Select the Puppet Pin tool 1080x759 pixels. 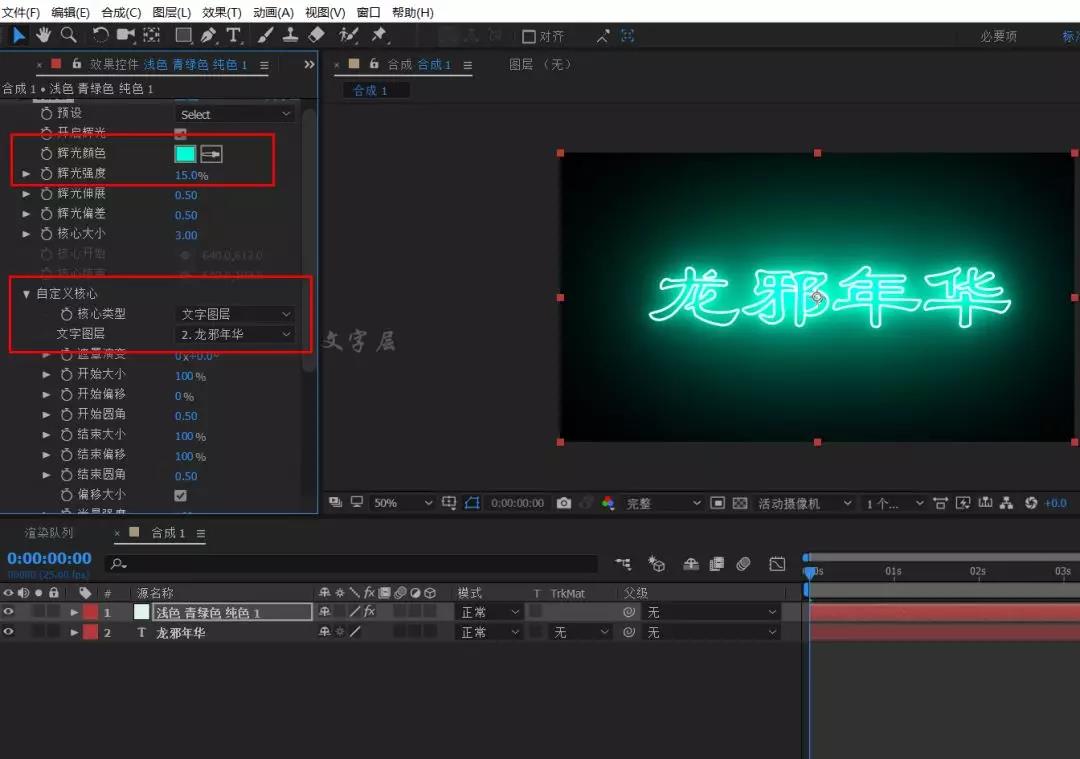coord(378,35)
